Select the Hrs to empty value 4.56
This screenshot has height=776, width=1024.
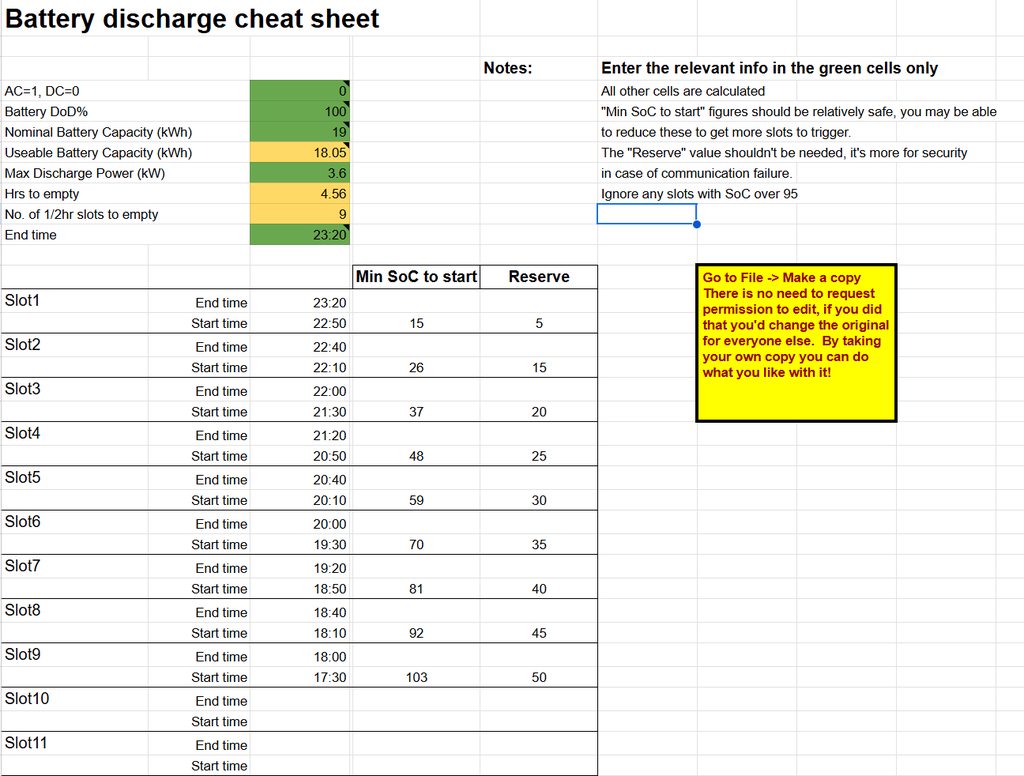(x=300, y=194)
